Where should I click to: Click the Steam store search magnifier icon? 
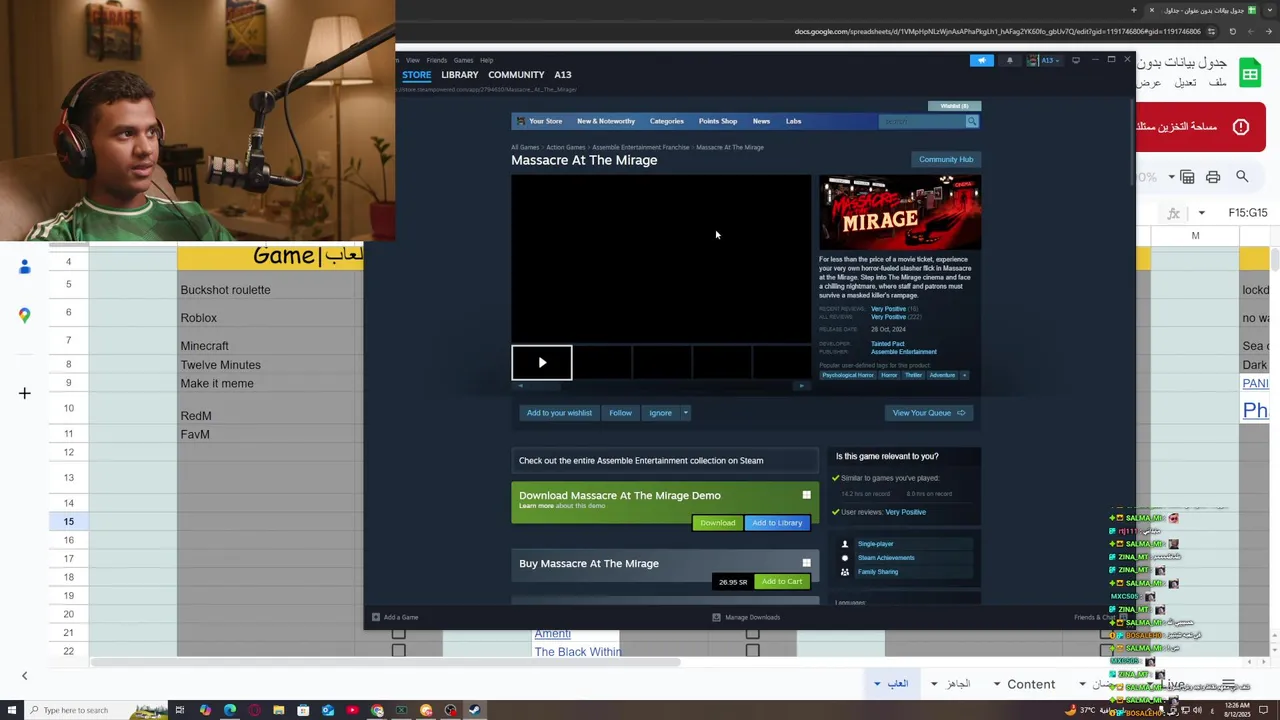click(x=971, y=121)
